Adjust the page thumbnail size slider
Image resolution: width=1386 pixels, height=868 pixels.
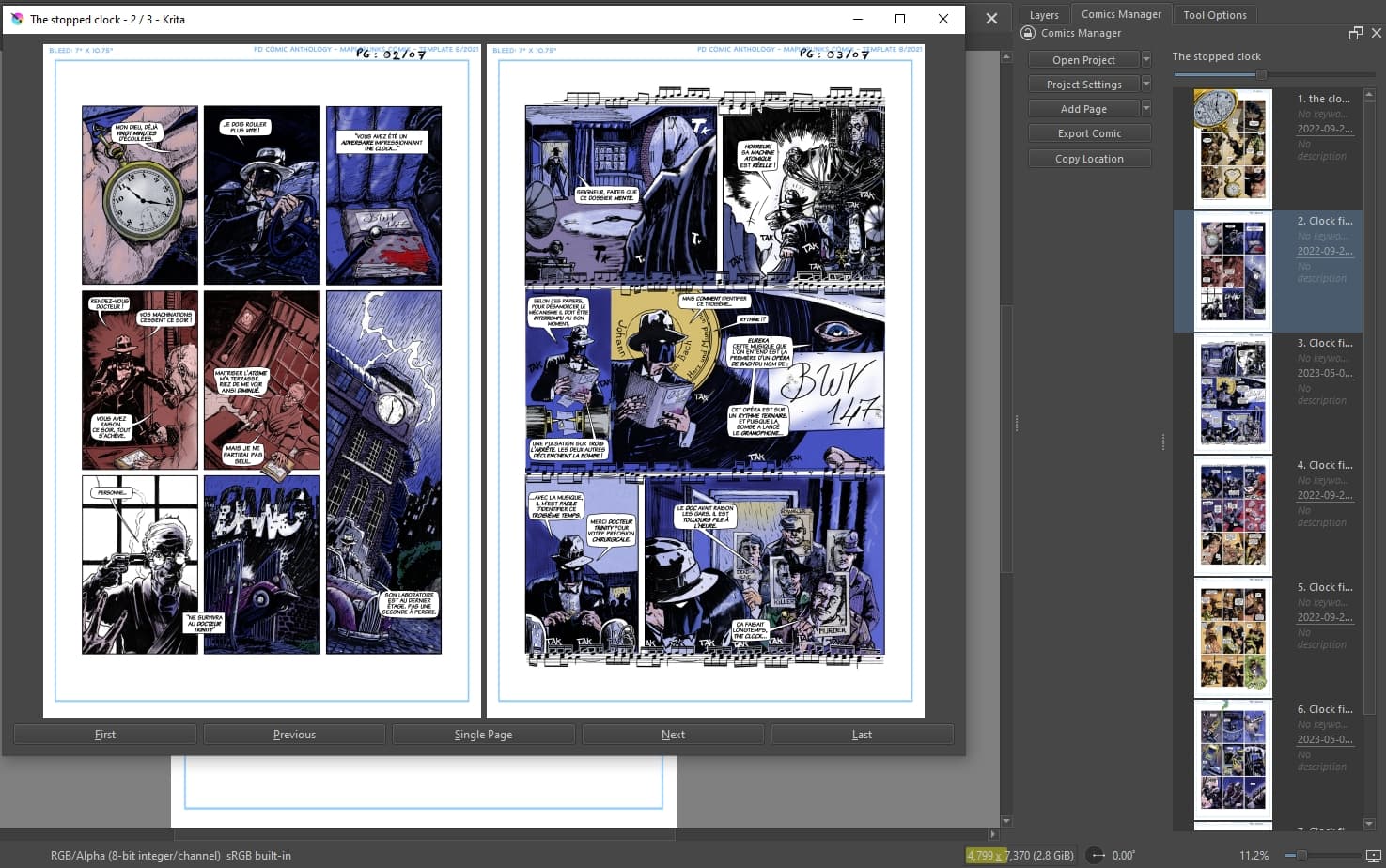pyautogui.click(x=1273, y=74)
